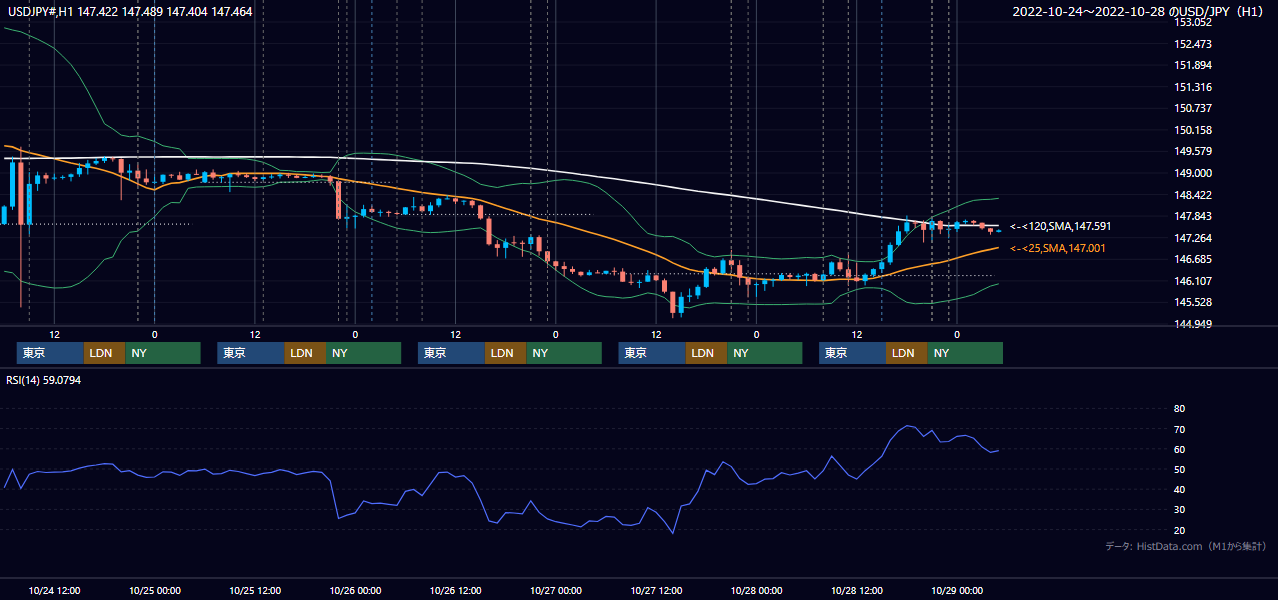This screenshot has width=1278, height=600.
Task: Click the USDJPY#,H1 symbol header text
Action: (x=130, y=11)
